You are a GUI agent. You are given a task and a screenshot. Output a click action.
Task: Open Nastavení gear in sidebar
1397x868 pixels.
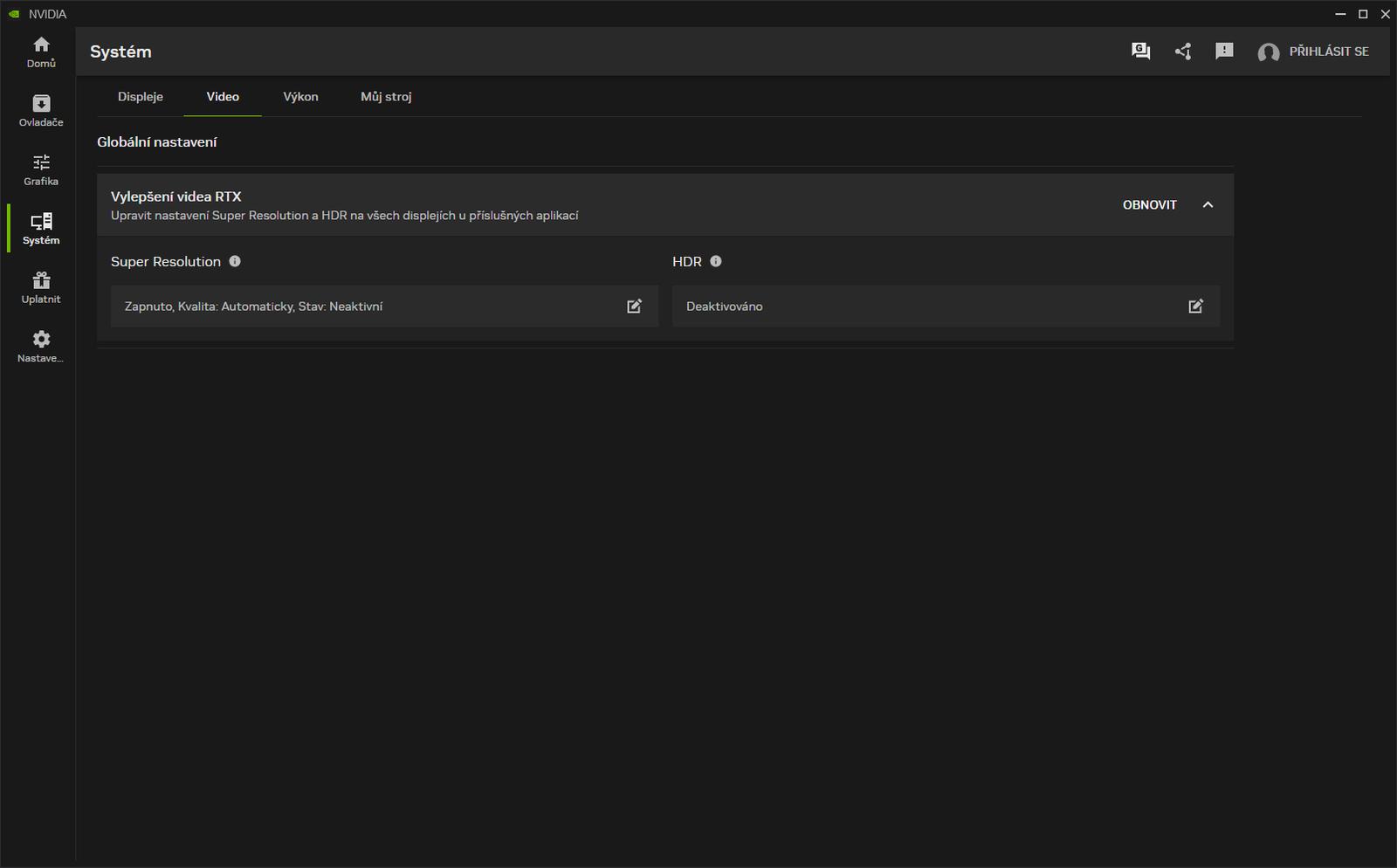tap(41, 347)
